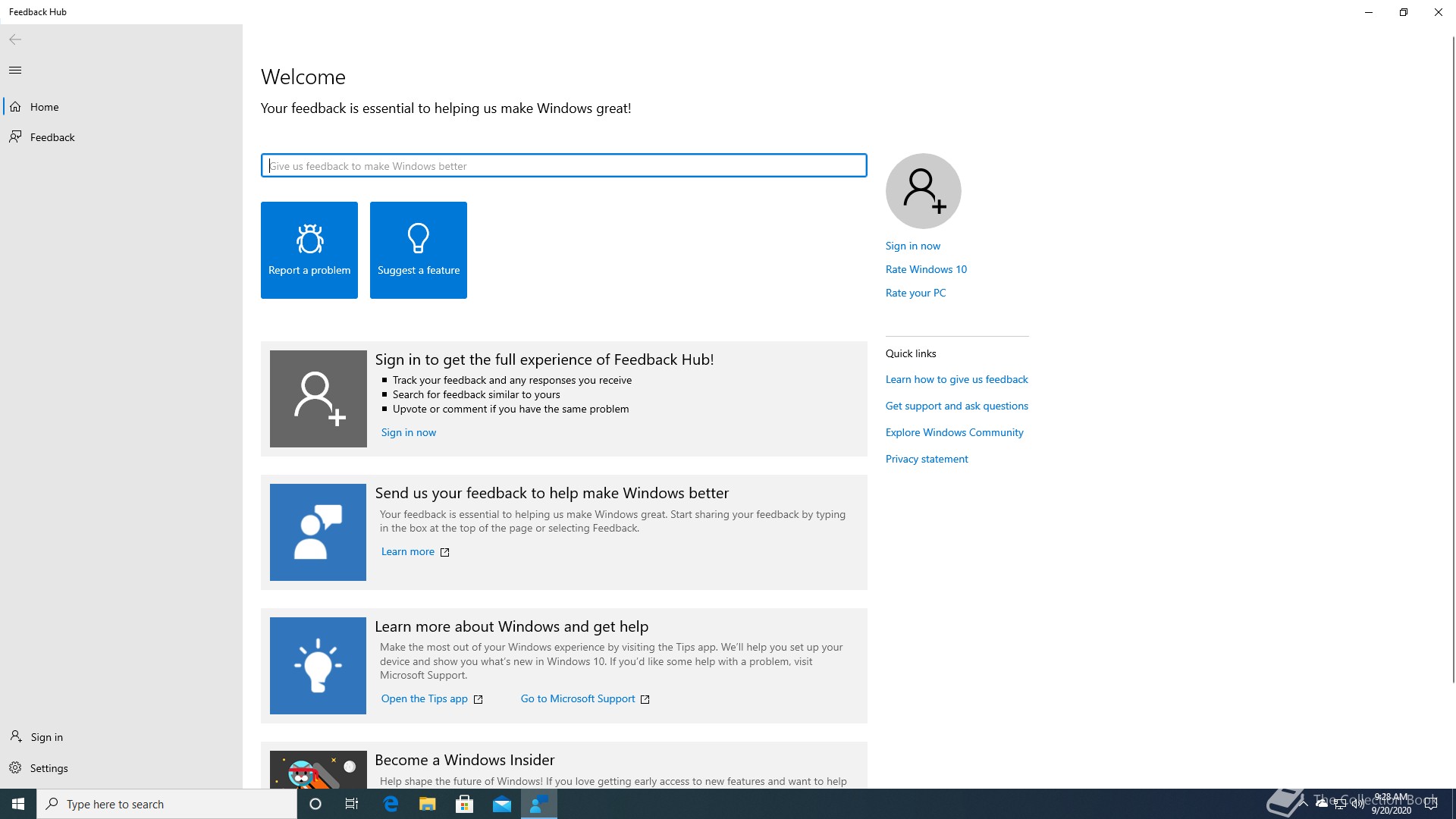Click Rate Windows 10 link
1456x819 pixels.
pos(926,269)
